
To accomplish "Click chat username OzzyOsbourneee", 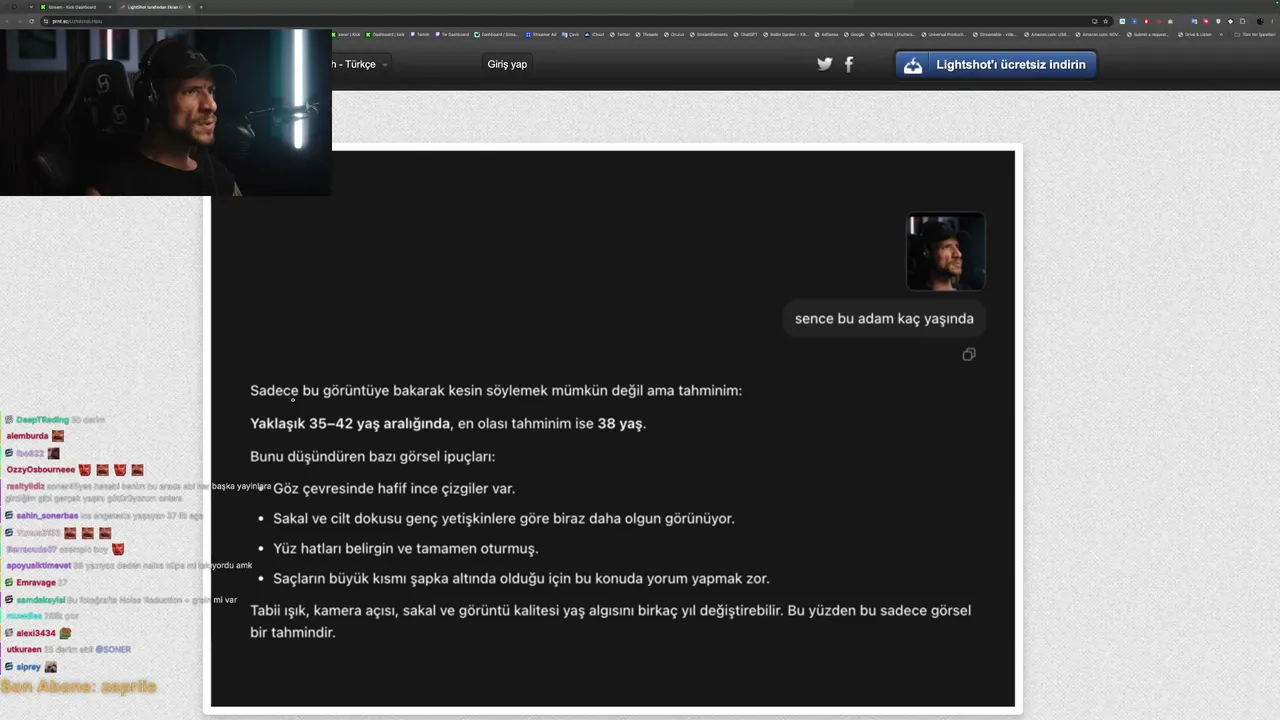I will click(41, 470).
